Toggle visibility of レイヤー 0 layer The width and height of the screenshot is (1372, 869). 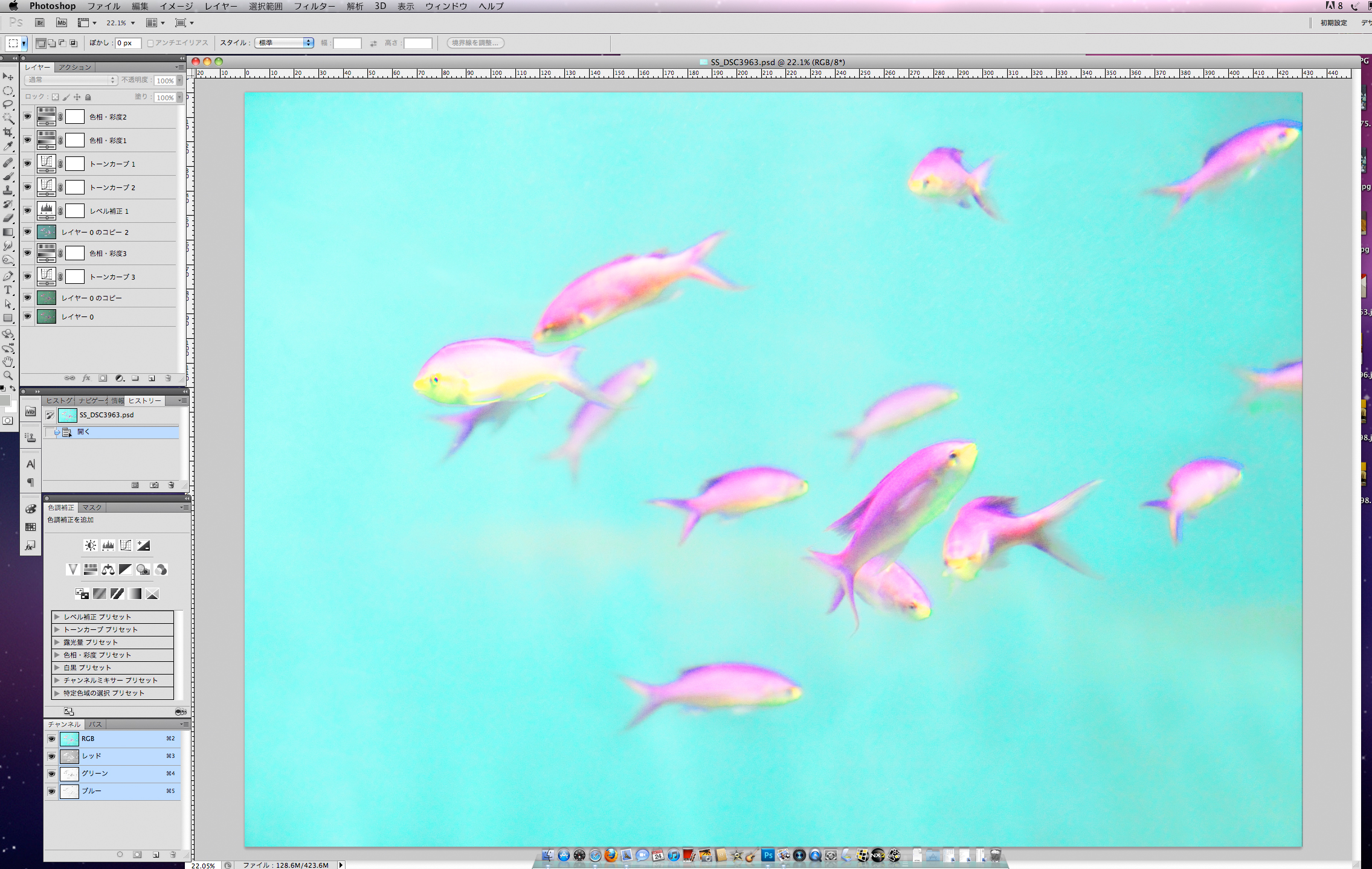[27, 316]
